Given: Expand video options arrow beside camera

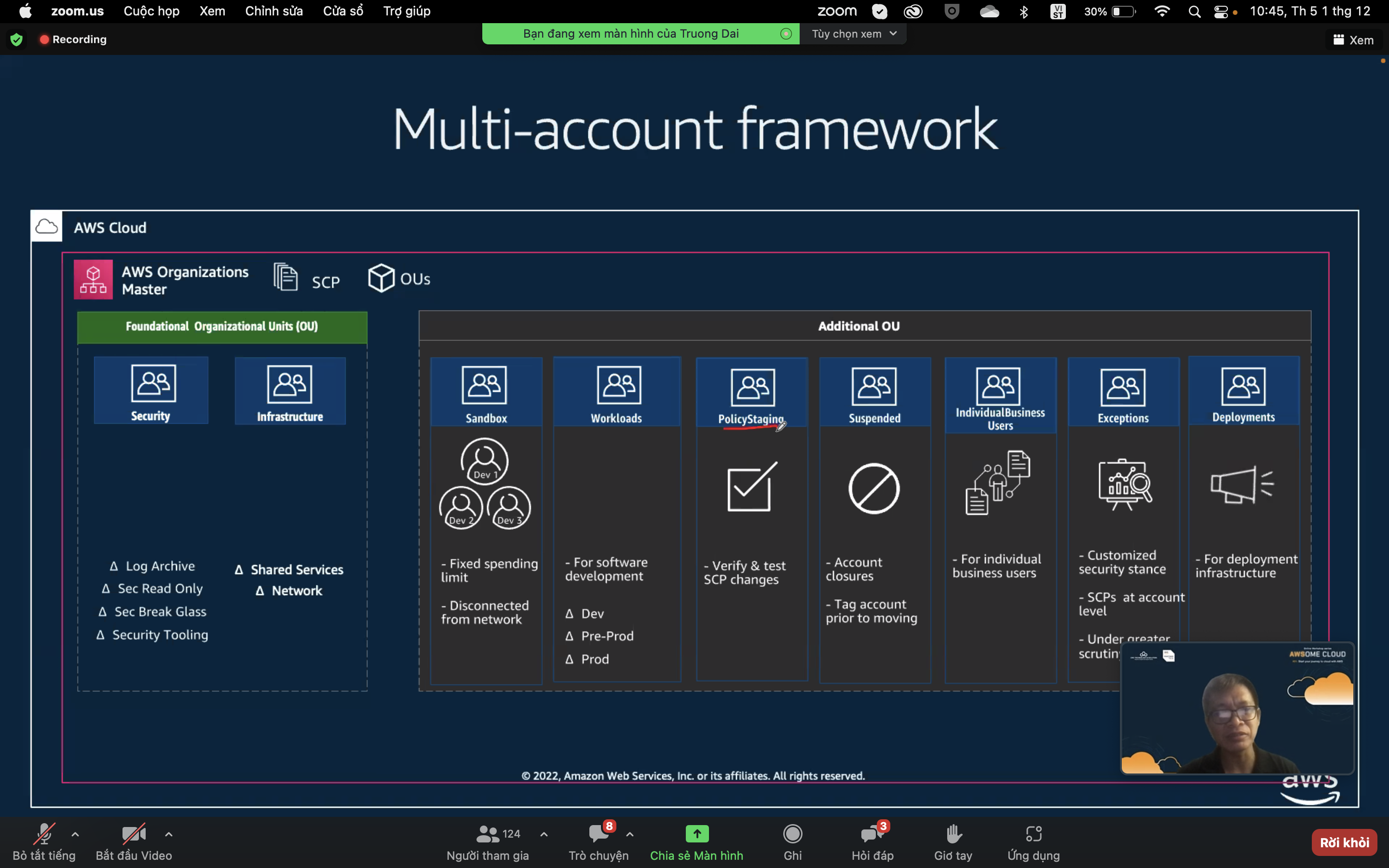Looking at the screenshot, I should pyautogui.click(x=169, y=834).
